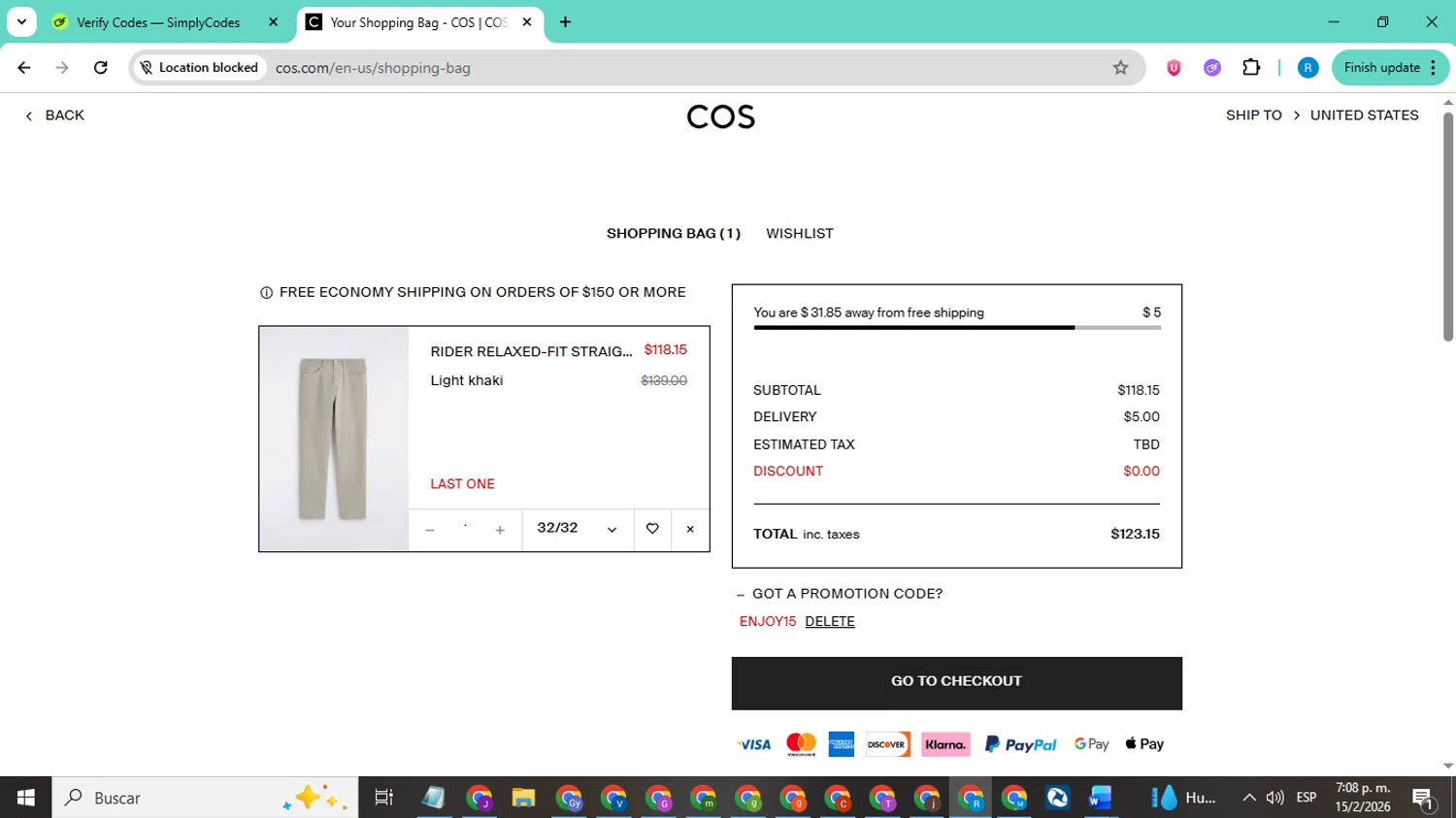
Task: Move item to wishlist with heart icon
Action: pyautogui.click(x=652, y=530)
